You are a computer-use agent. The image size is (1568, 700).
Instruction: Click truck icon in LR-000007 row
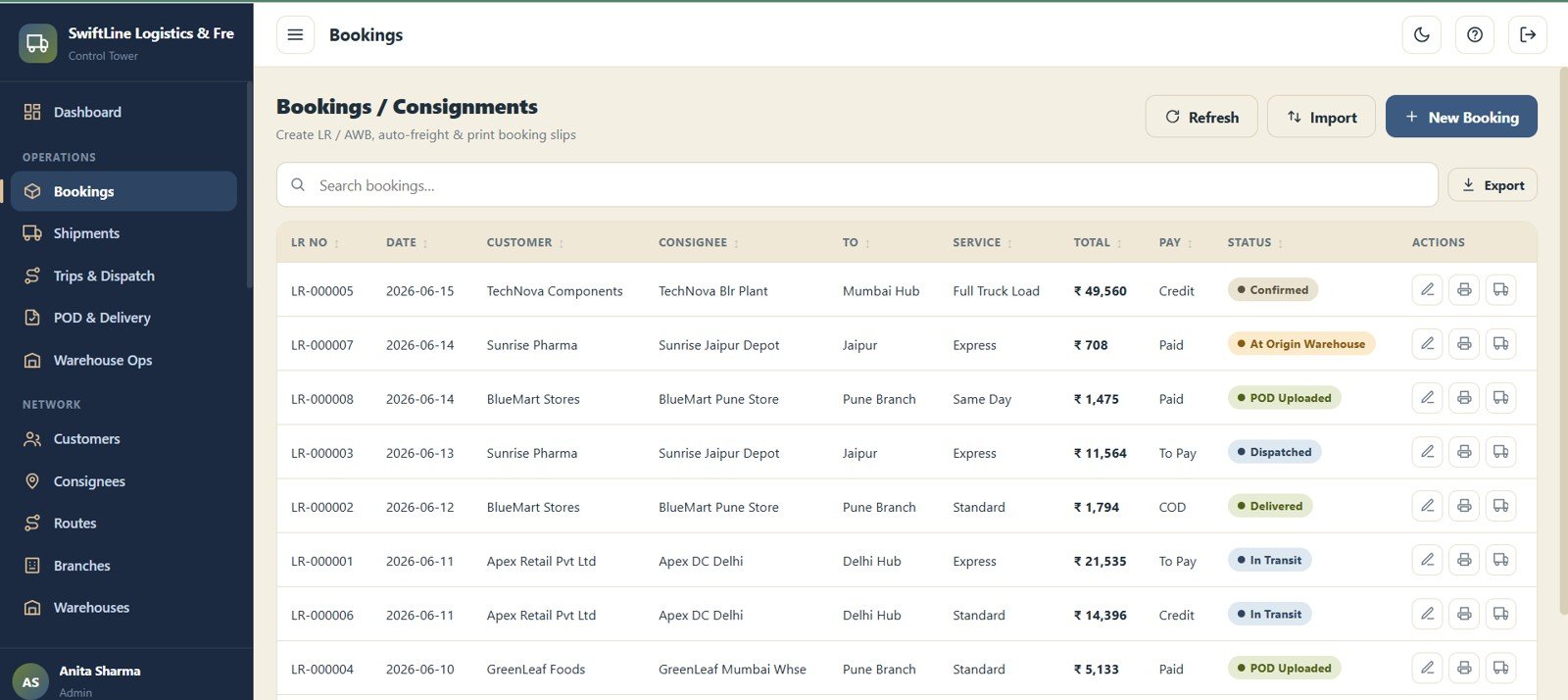(1500, 343)
